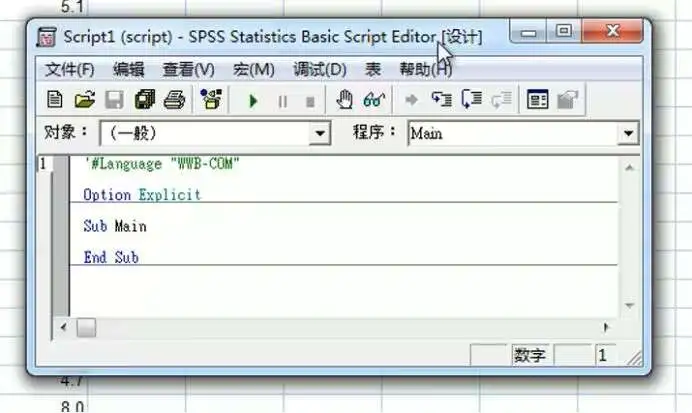Click the horizontal scrollbar thumb
Screen dimensions: 692x413
point(86,328)
